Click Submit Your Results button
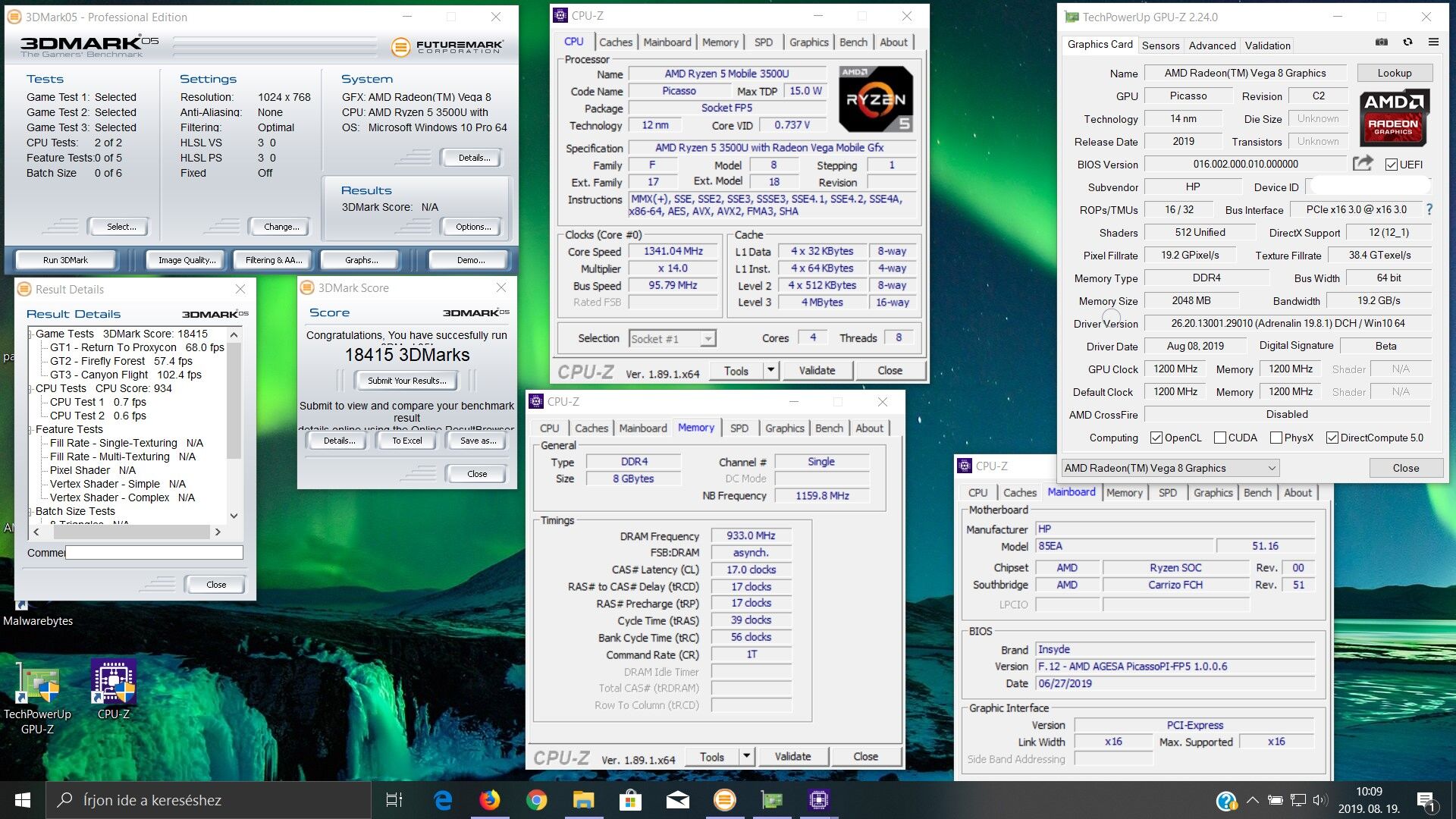 tap(406, 381)
